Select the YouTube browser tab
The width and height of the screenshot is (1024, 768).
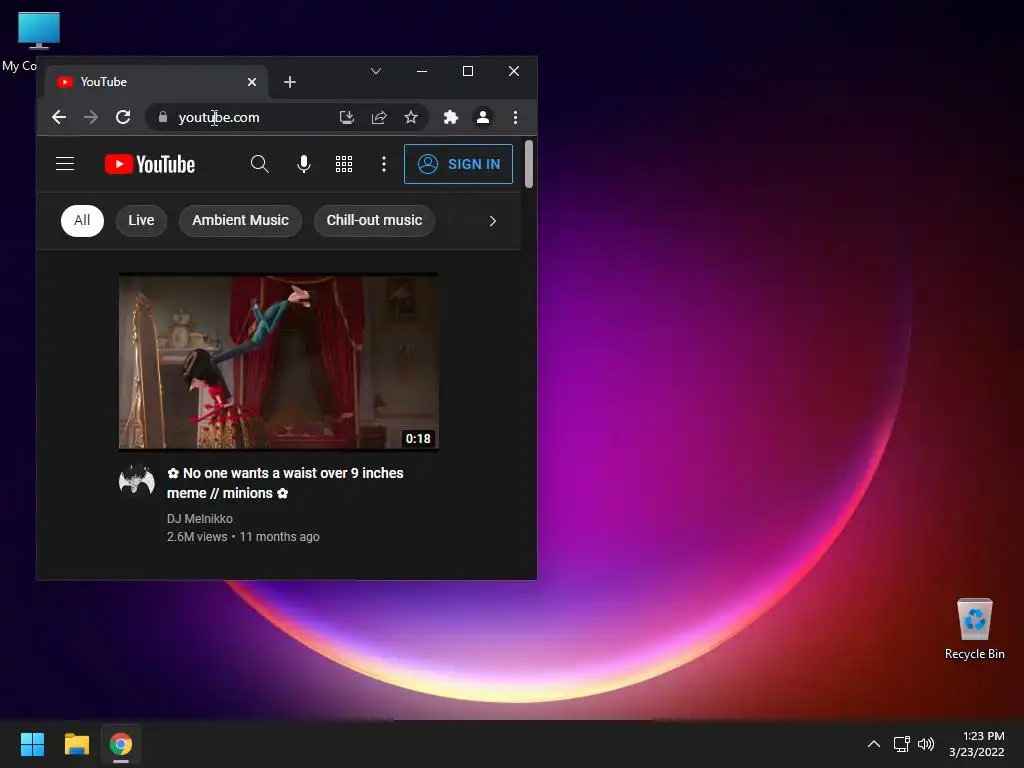[156, 82]
